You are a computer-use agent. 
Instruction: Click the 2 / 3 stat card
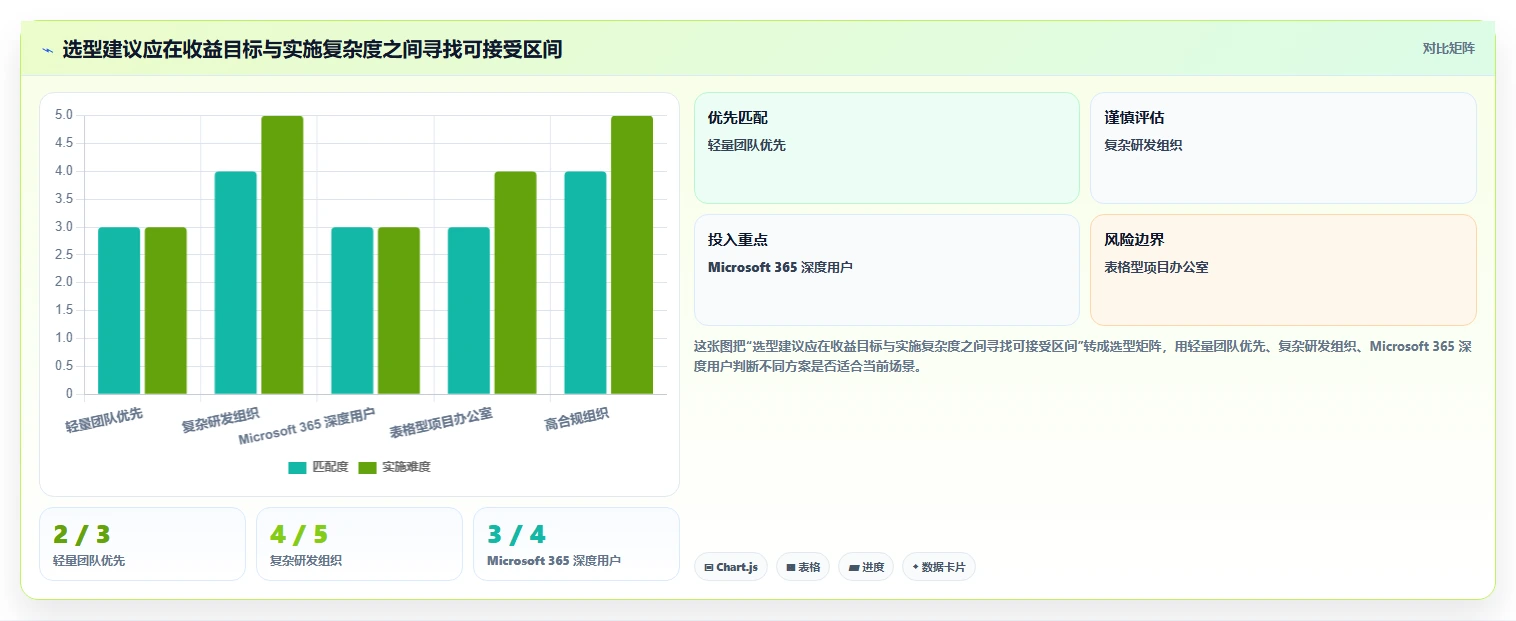(x=142, y=544)
